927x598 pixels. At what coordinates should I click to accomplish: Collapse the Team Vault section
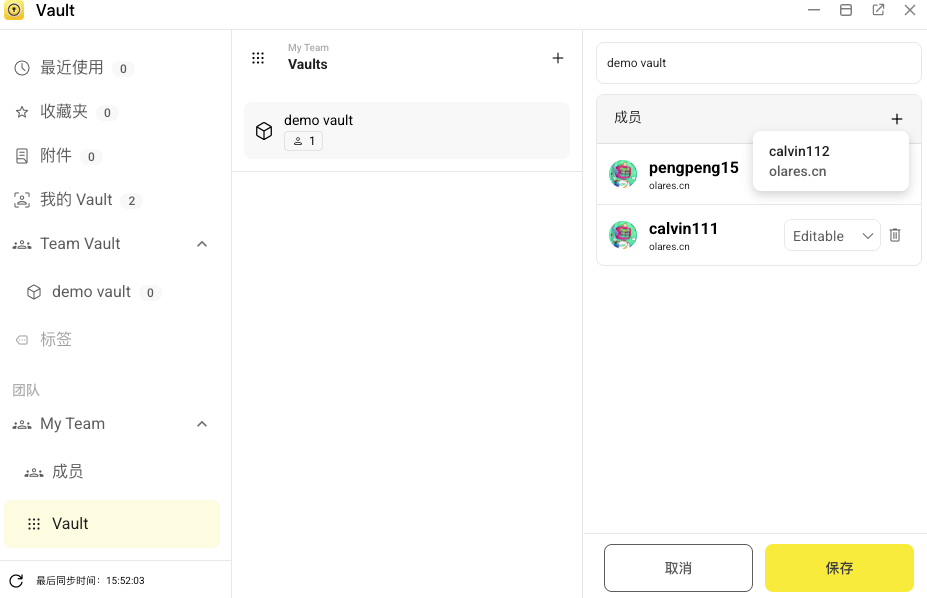point(202,243)
